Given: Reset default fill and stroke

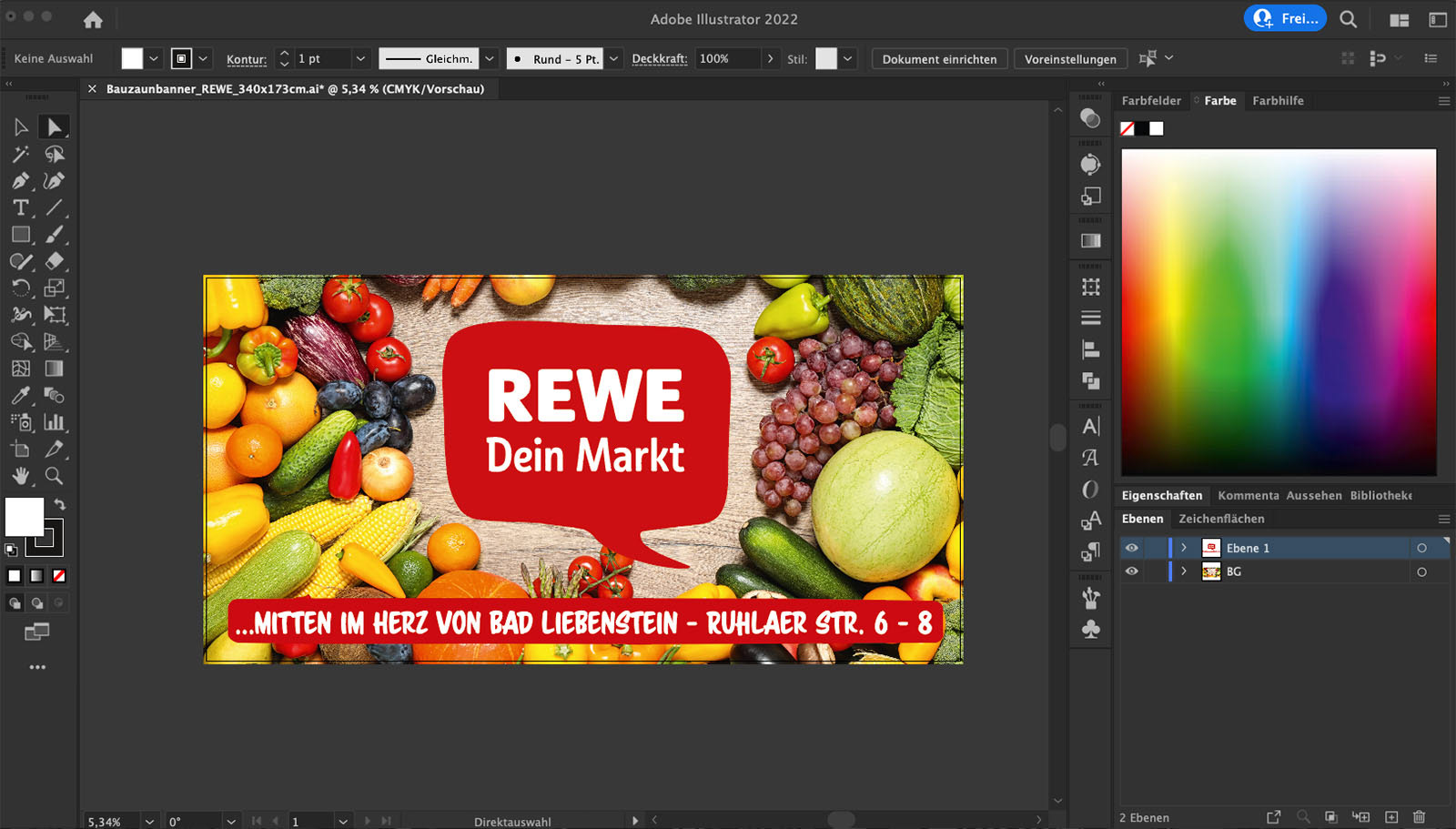Looking at the screenshot, I should pos(11,550).
